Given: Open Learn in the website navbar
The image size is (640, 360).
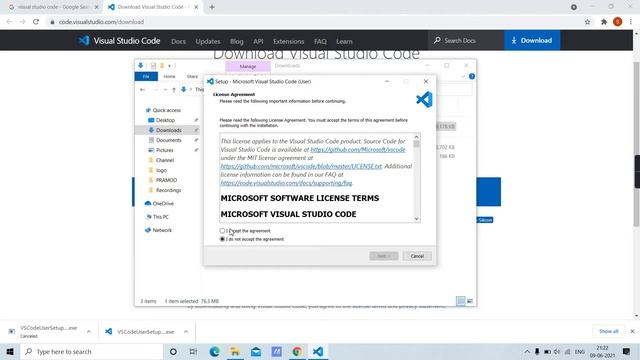Looking at the screenshot, I should pyautogui.click(x=344, y=41).
